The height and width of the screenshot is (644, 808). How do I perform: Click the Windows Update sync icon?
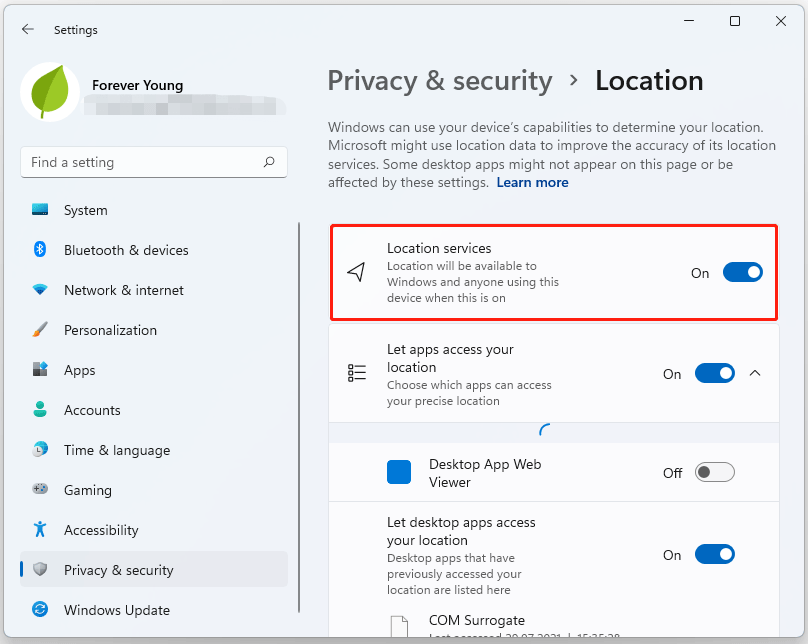40,609
